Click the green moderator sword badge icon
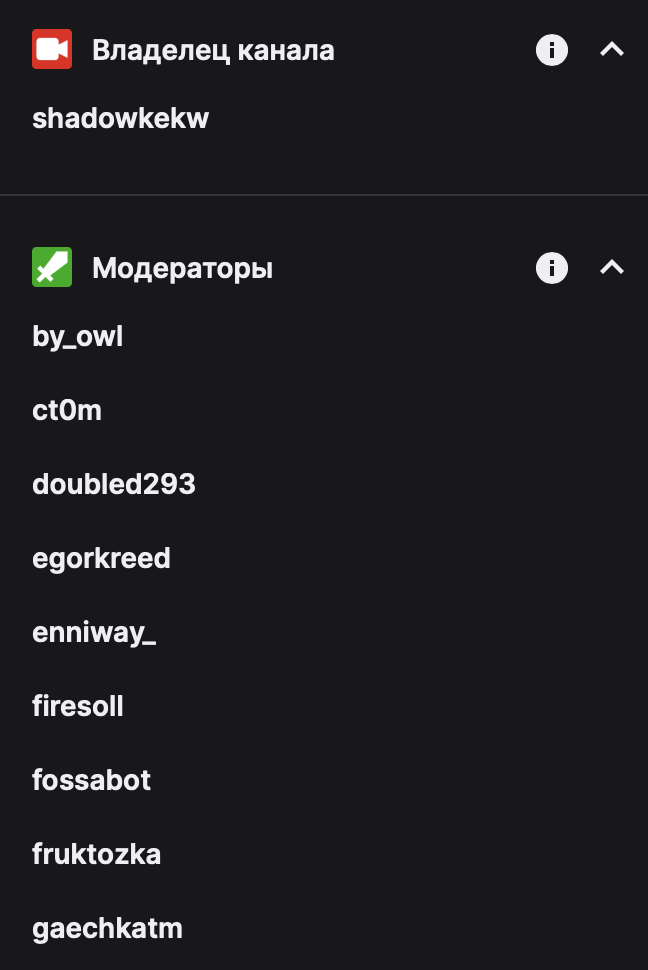Viewport: 648px width, 970px height. pyautogui.click(x=52, y=267)
